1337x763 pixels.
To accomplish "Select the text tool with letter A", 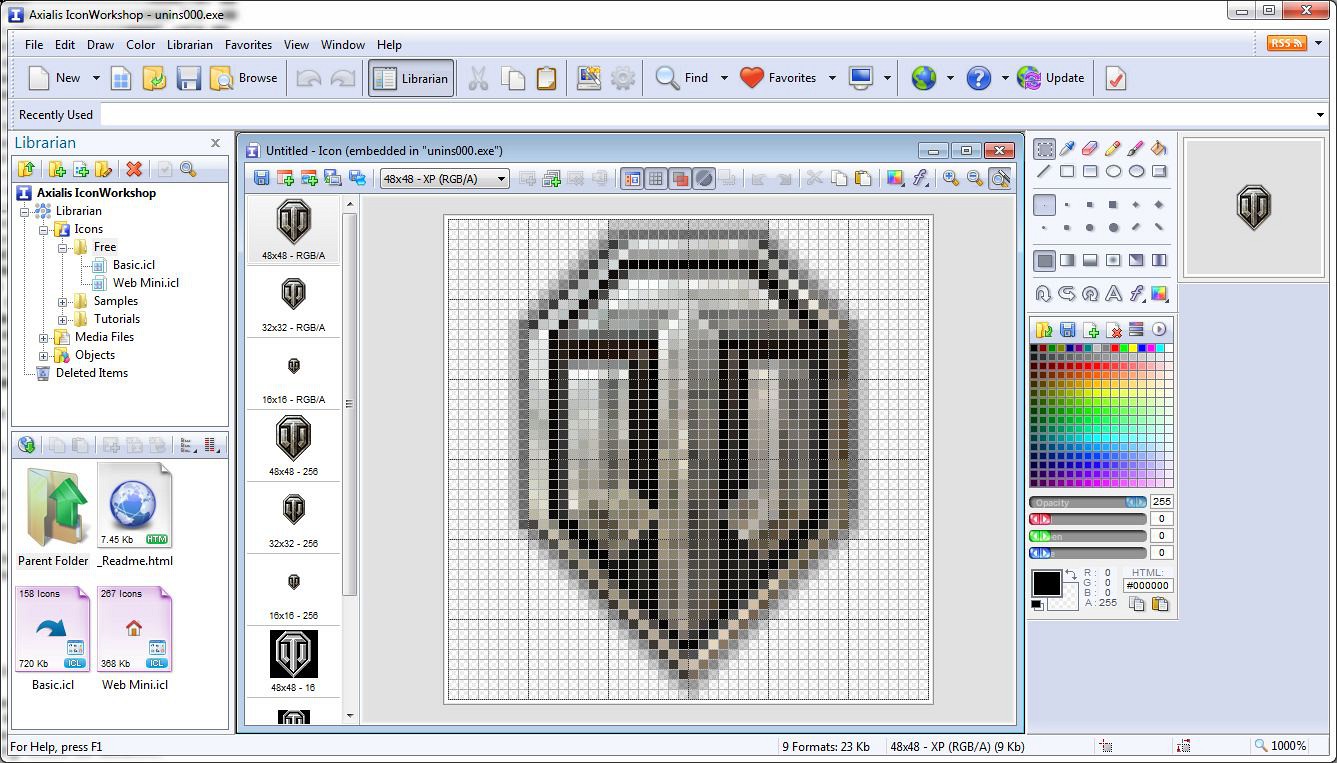I will (1113, 294).
